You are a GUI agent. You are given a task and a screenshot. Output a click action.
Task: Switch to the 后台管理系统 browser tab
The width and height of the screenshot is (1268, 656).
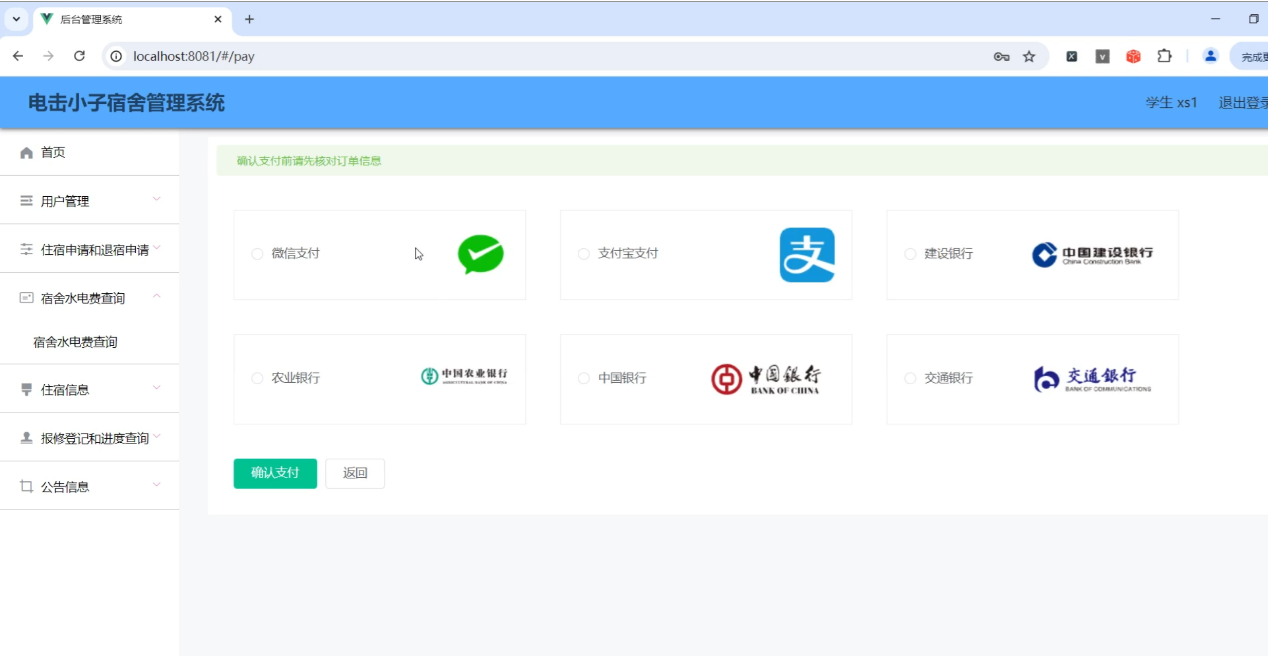(x=130, y=19)
